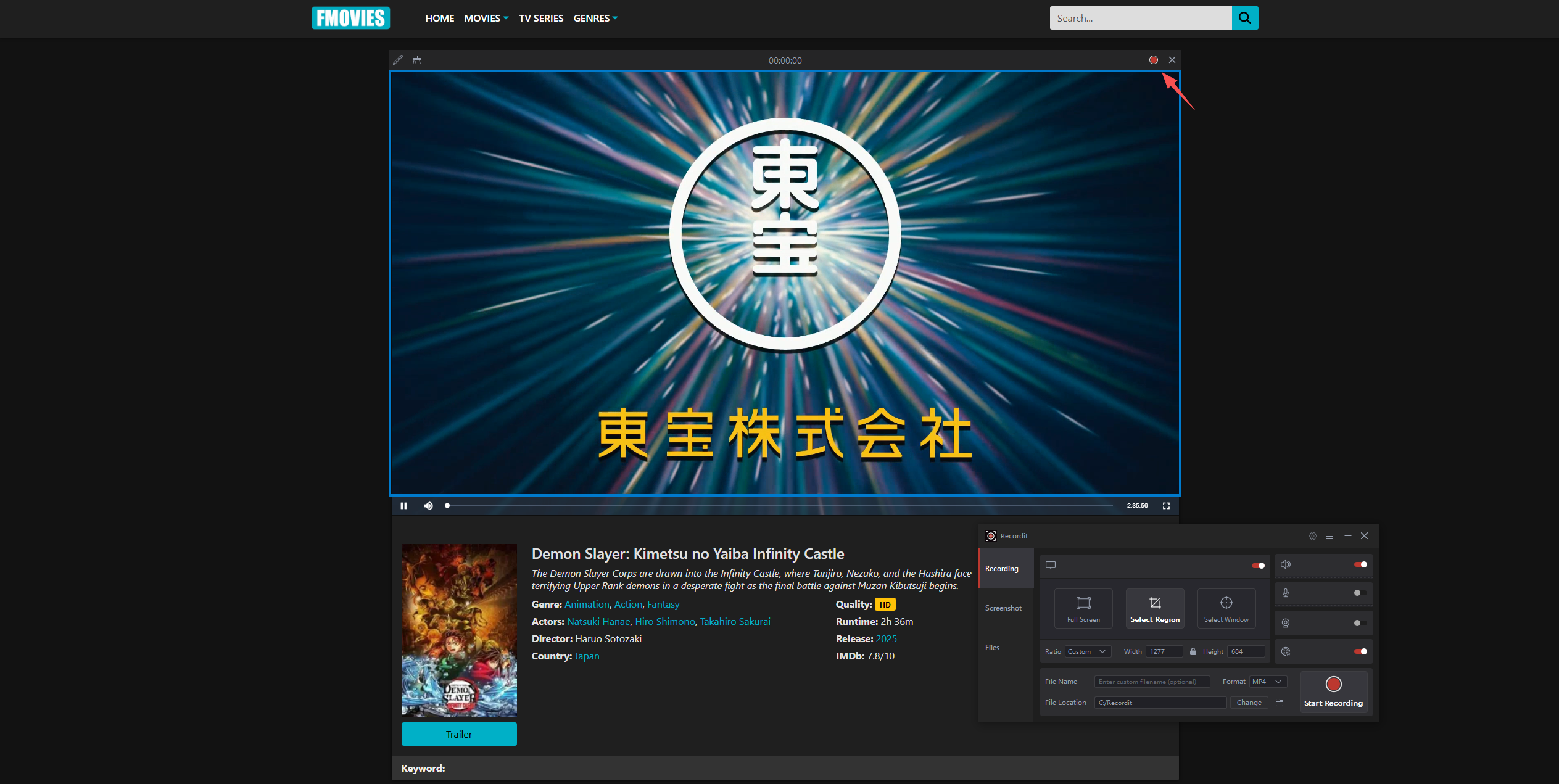Open the Format MP4 dropdown
1559x784 pixels.
tap(1267, 682)
